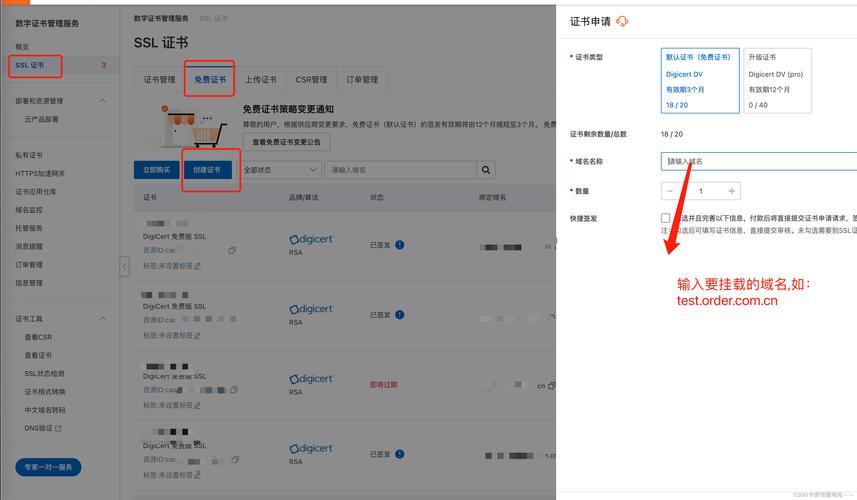Select 默认证书（免费证书）certificate type card
857x500 pixels.
[x=700, y=80]
